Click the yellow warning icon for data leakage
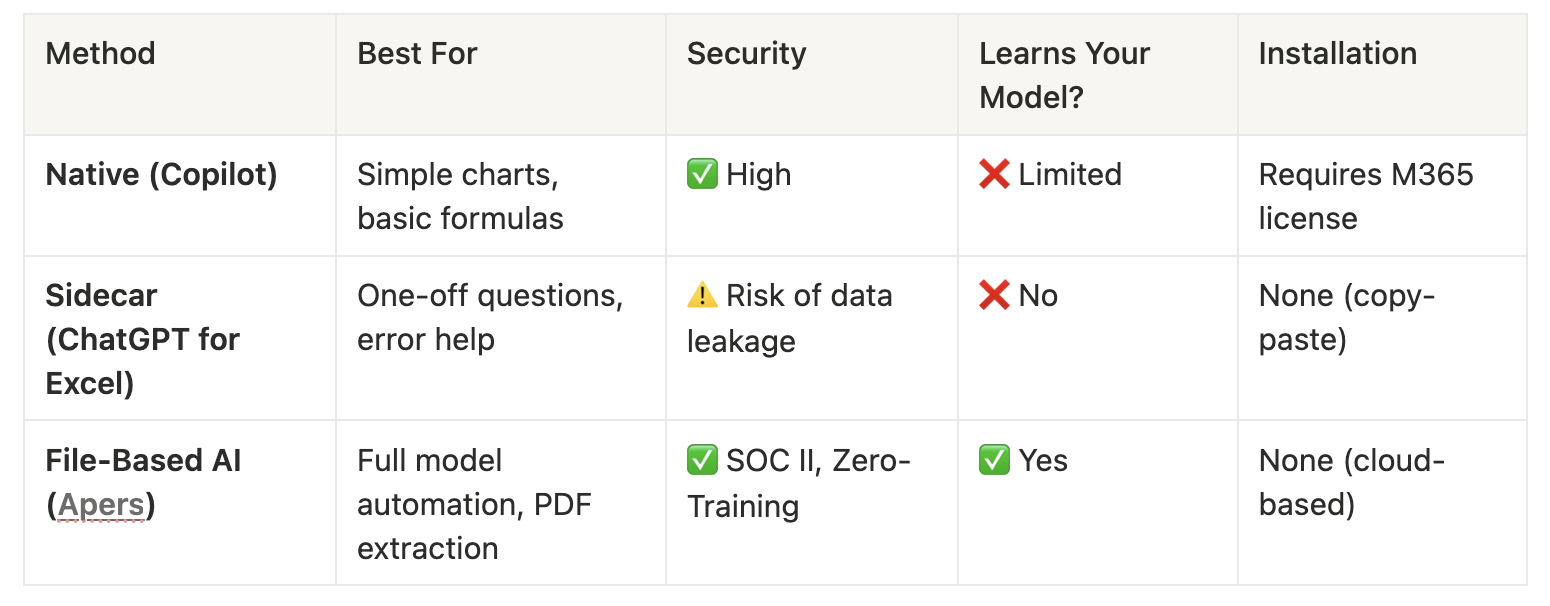This screenshot has height=606, width=1550. [702, 296]
